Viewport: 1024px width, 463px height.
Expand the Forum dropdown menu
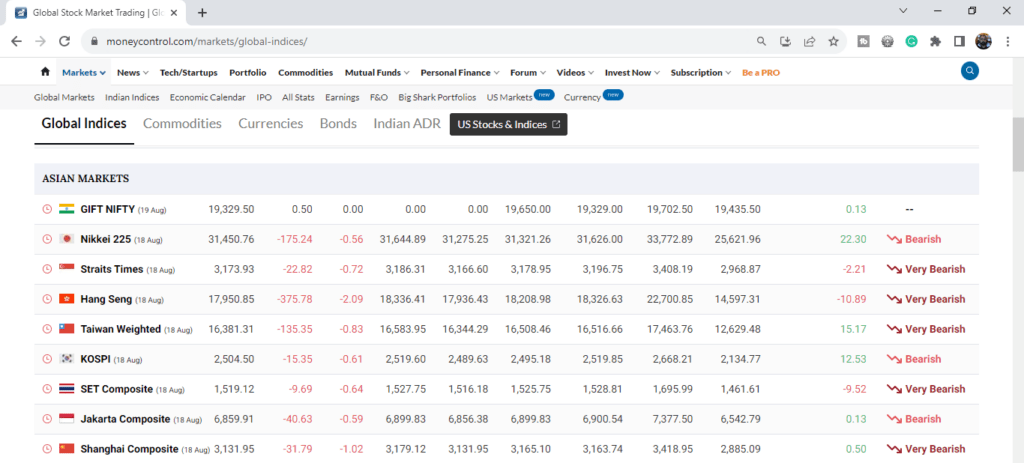coord(528,72)
